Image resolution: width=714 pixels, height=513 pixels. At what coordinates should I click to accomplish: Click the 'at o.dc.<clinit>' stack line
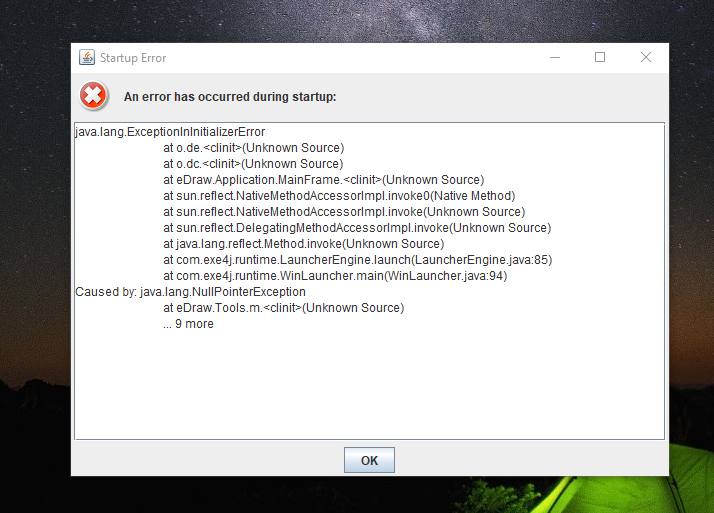pyautogui.click(x=253, y=164)
